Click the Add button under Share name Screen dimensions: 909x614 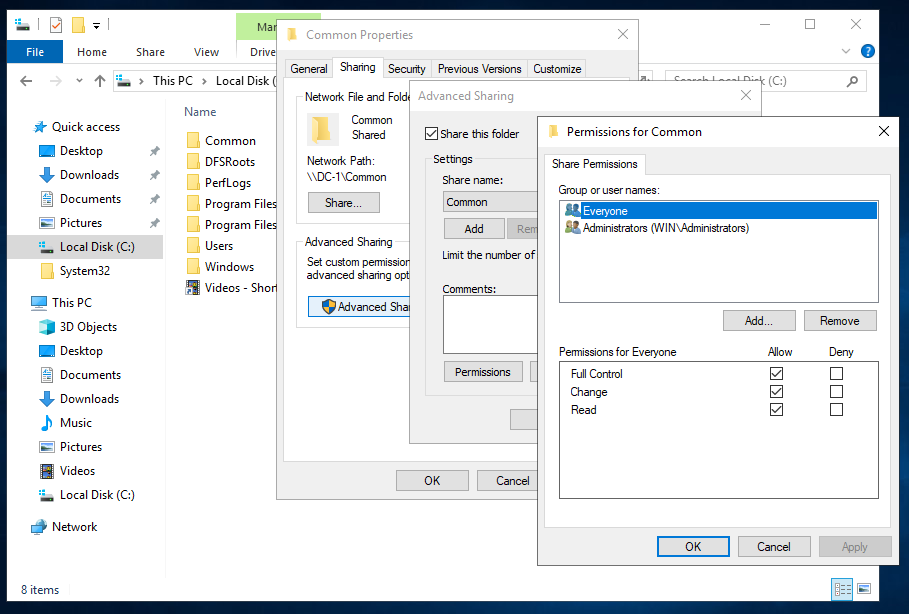coord(474,229)
